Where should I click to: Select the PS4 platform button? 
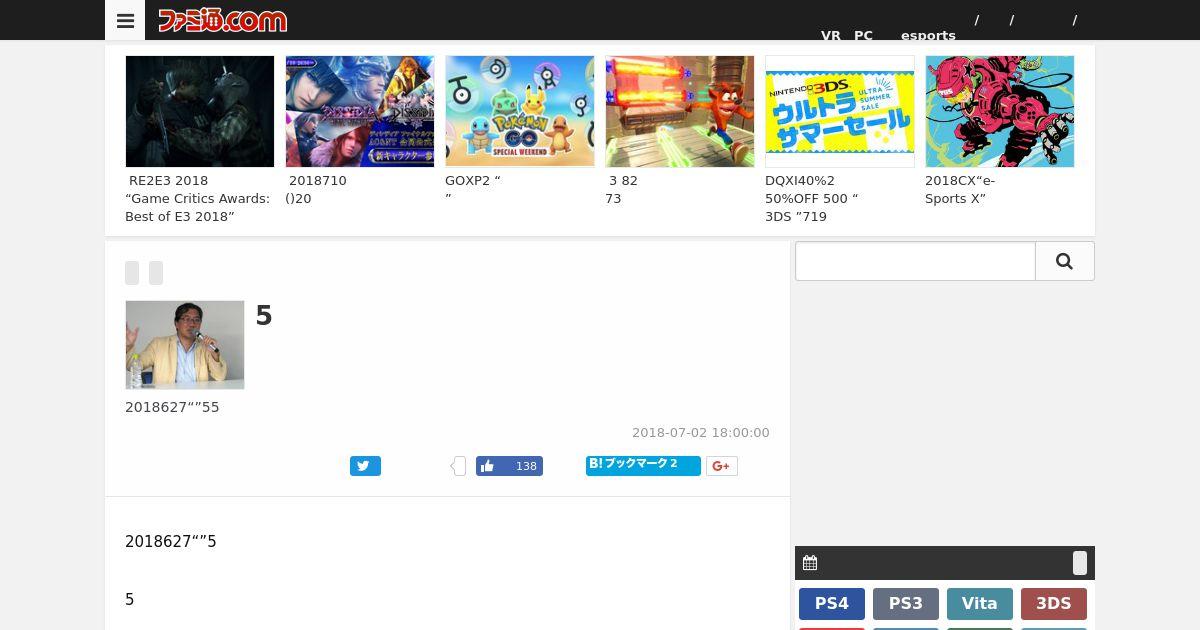832,604
